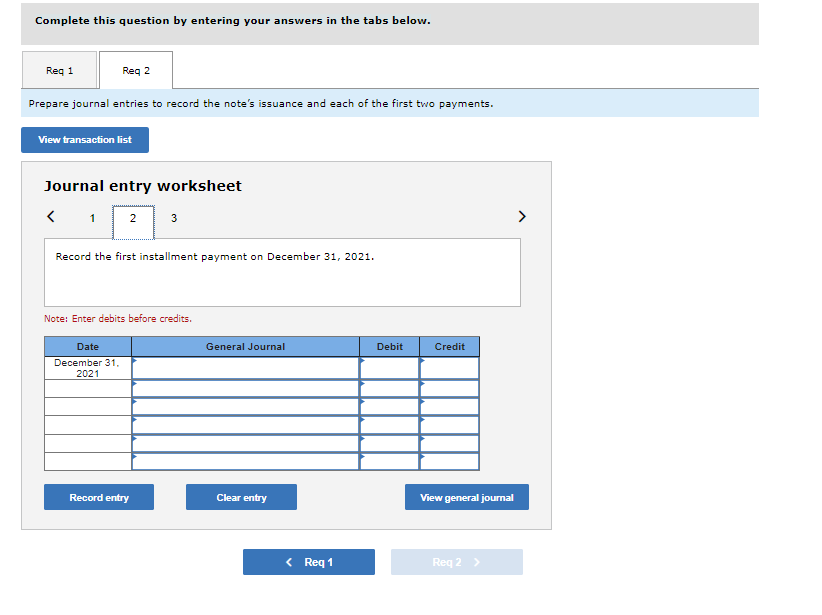Click the Debit column header
The image size is (822, 615).
[x=390, y=347]
